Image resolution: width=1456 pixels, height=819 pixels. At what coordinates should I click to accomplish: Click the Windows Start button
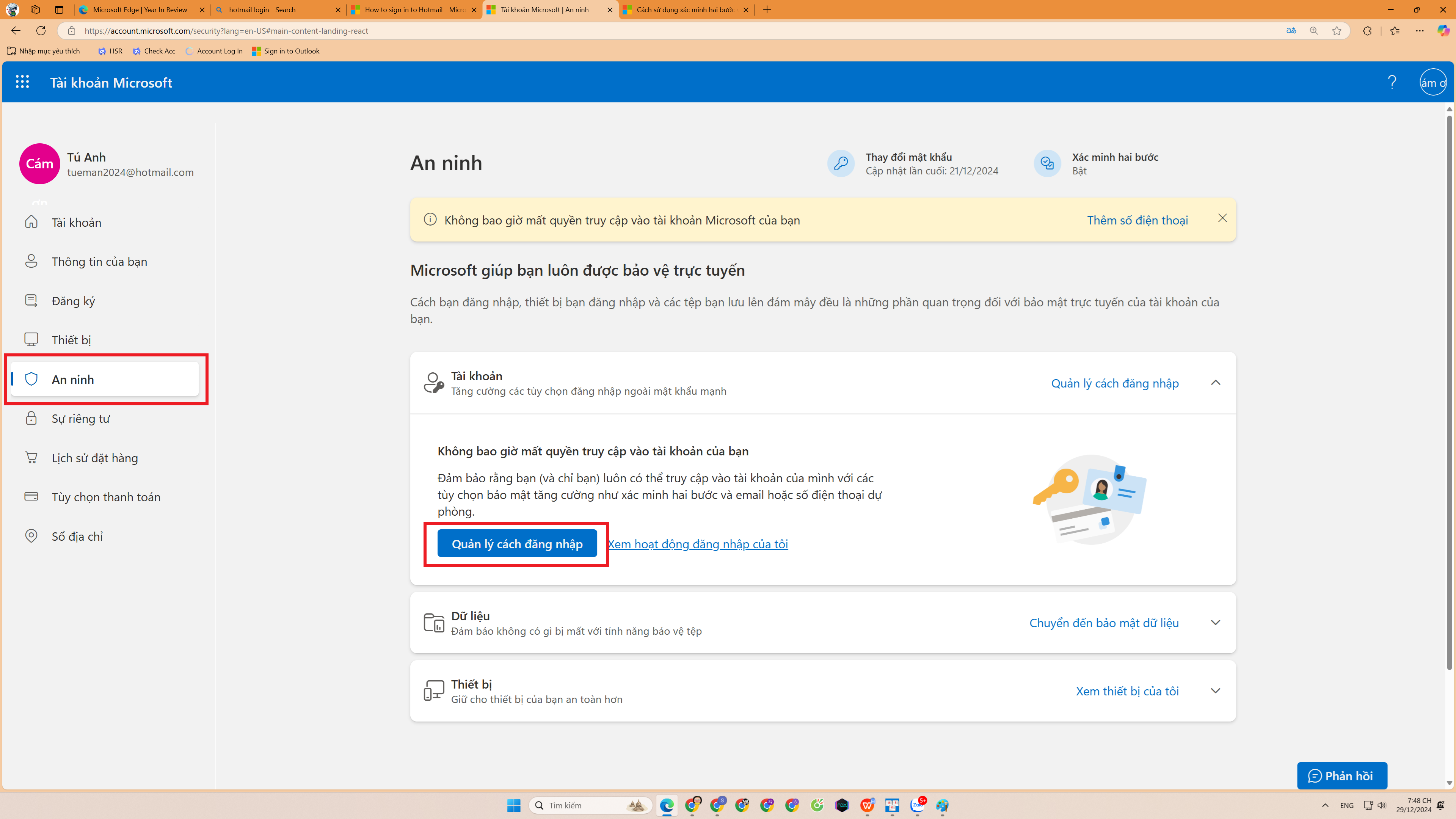tap(513, 805)
